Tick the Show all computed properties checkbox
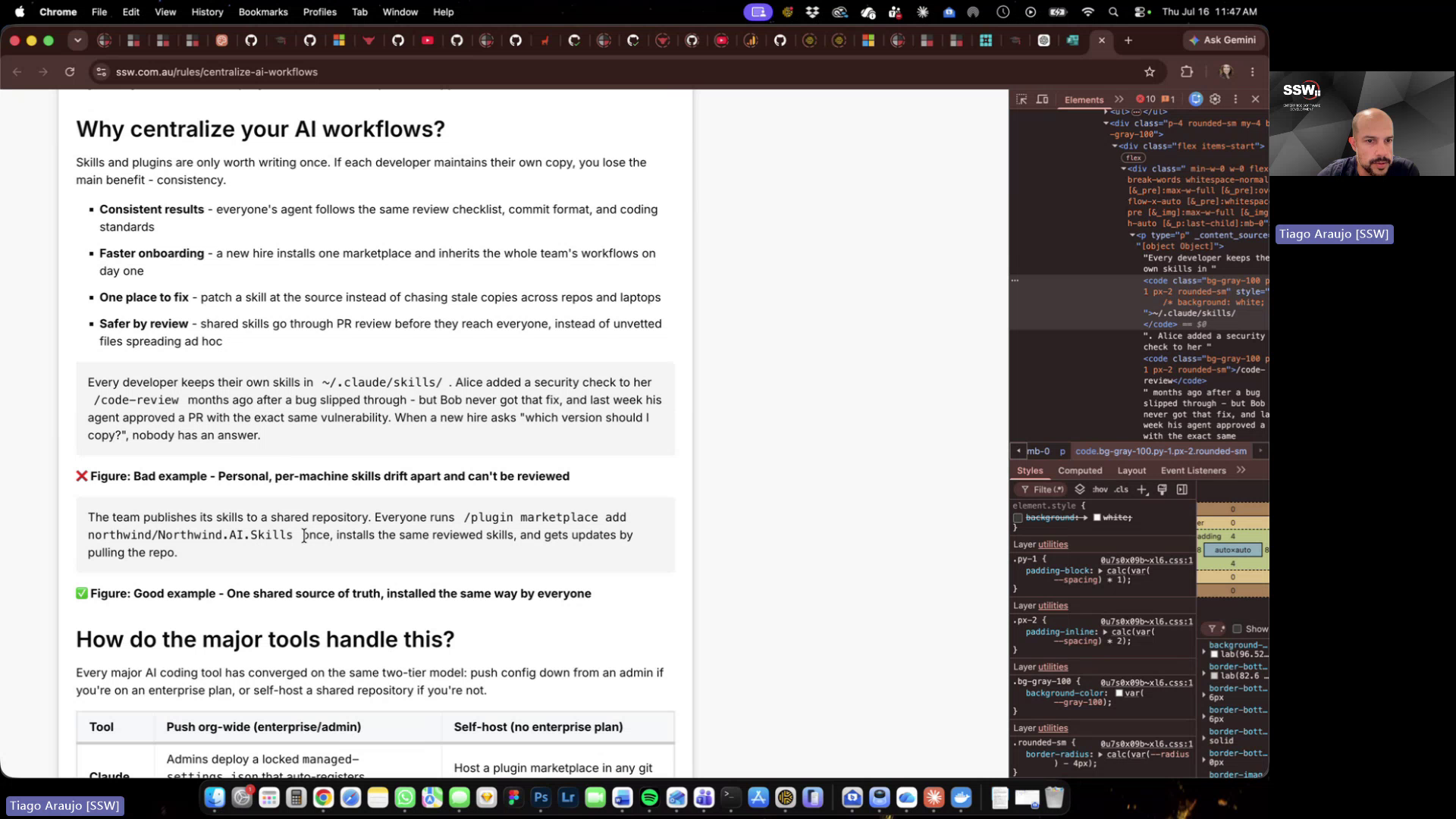Image resolution: width=1456 pixels, height=819 pixels. pyautogui.click(x=1237, y=629)
